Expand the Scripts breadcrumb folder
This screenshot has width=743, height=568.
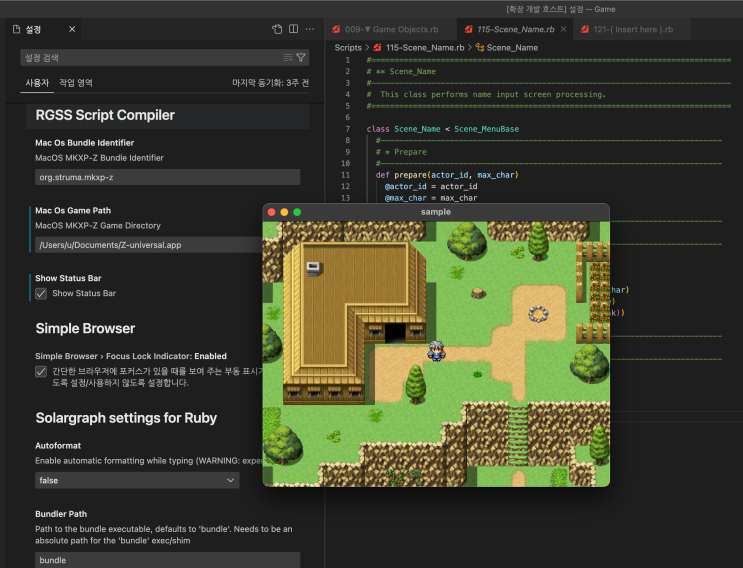coord(348,47)
